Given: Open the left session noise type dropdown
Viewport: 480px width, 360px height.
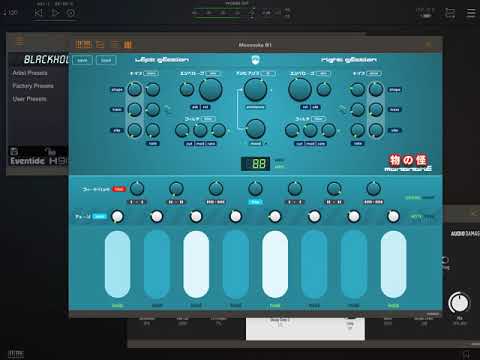Looking at the screenshot, I should click(151, 74).
